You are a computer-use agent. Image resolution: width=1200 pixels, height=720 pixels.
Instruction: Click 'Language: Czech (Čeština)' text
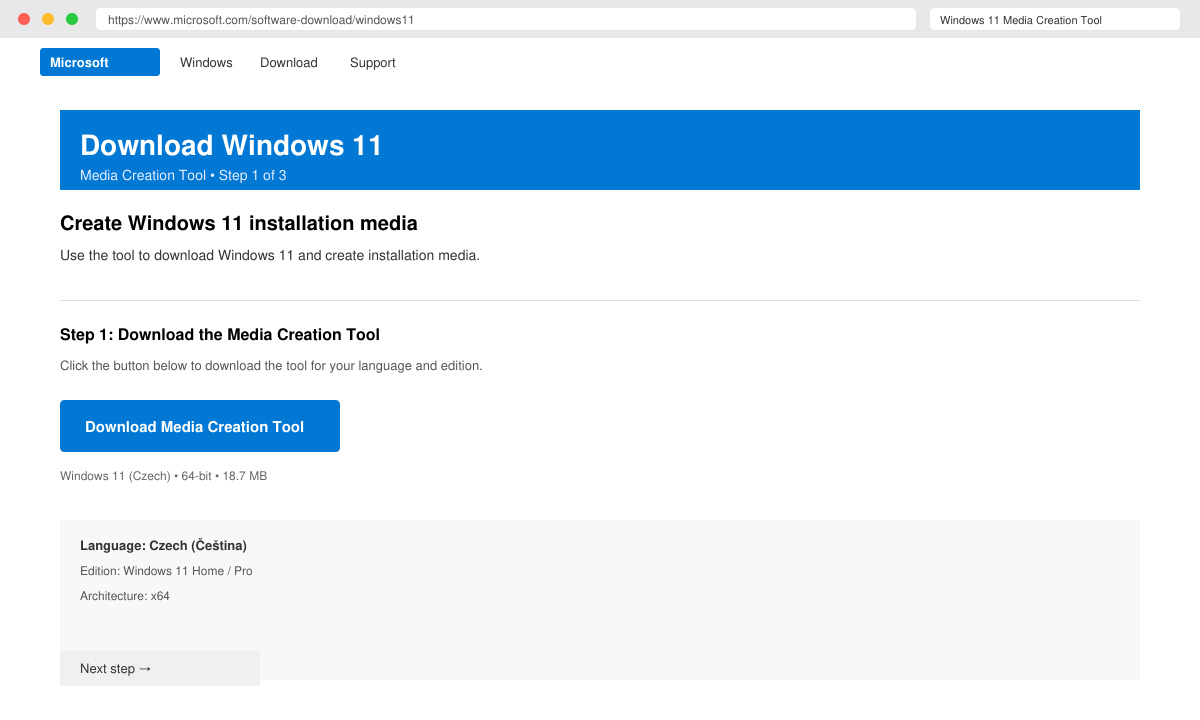click(x=163, y=545)
